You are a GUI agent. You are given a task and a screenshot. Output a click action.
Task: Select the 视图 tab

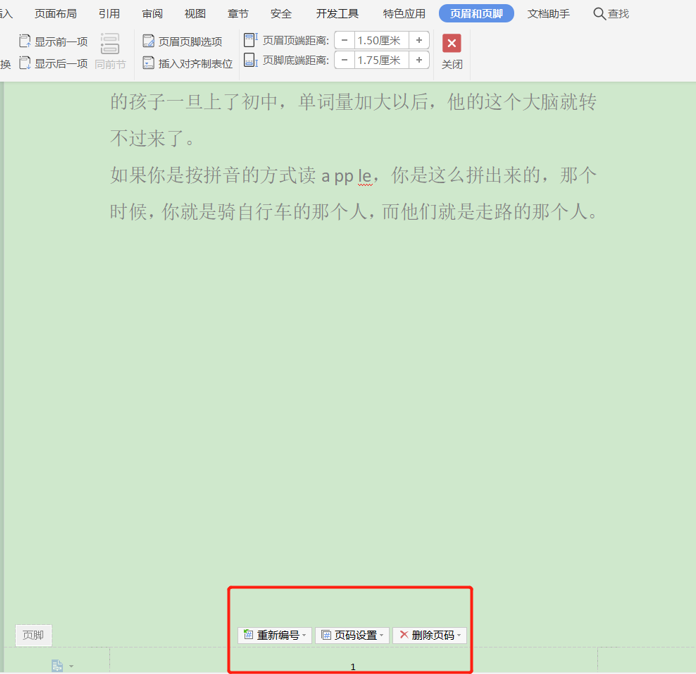[x=195, y=14]
